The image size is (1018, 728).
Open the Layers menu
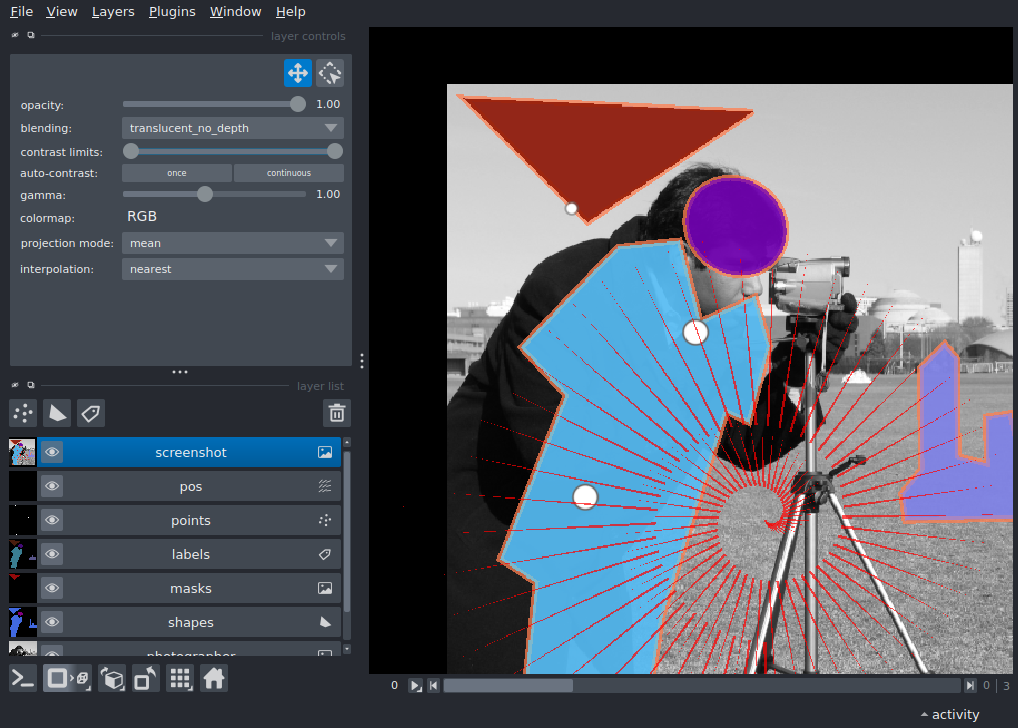coord(113,12)
